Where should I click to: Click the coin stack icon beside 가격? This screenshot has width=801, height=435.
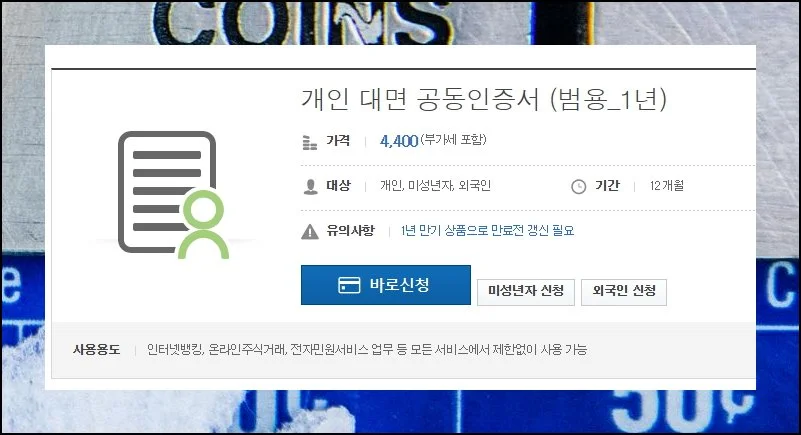click(x=310, y=142)
